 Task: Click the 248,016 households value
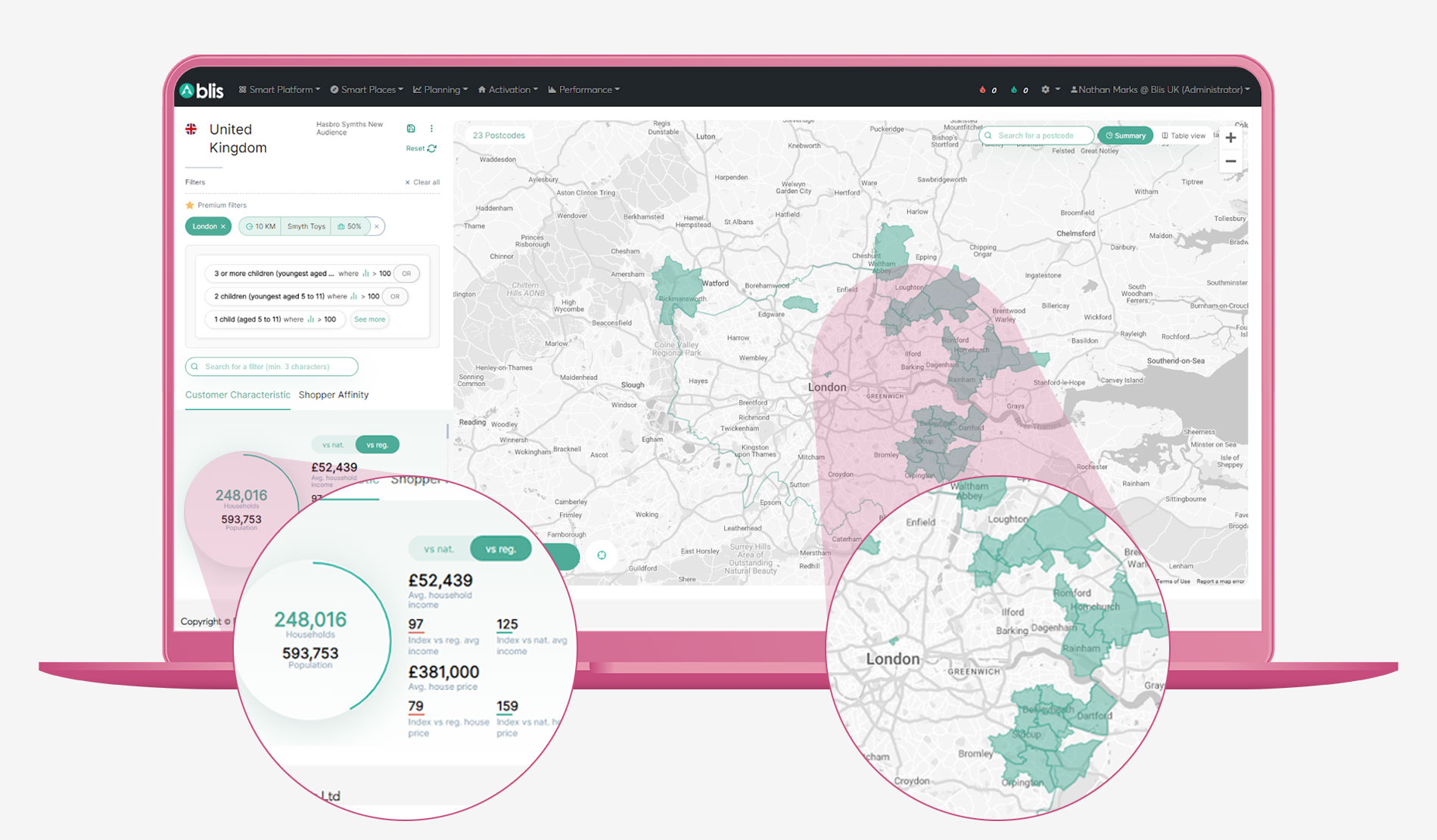241,495
